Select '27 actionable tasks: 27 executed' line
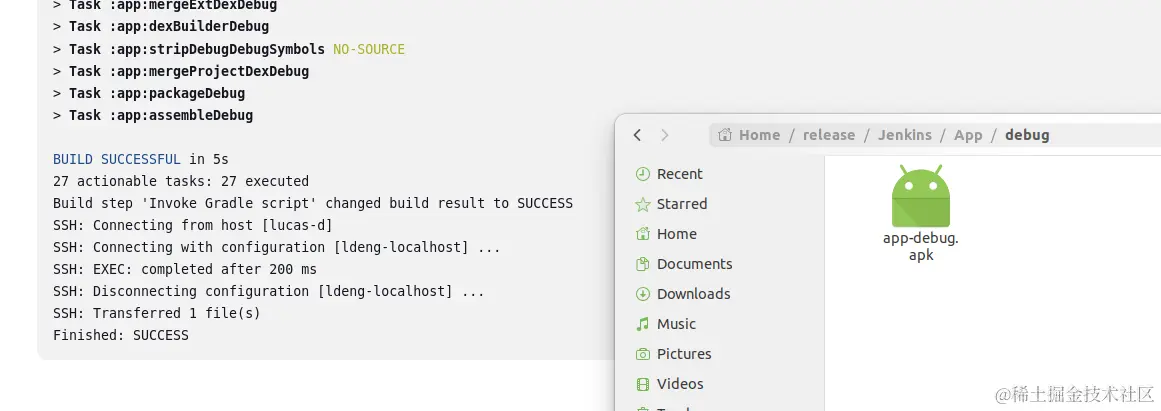Screen dimensions: 1161x411 (x=181, y=181)
